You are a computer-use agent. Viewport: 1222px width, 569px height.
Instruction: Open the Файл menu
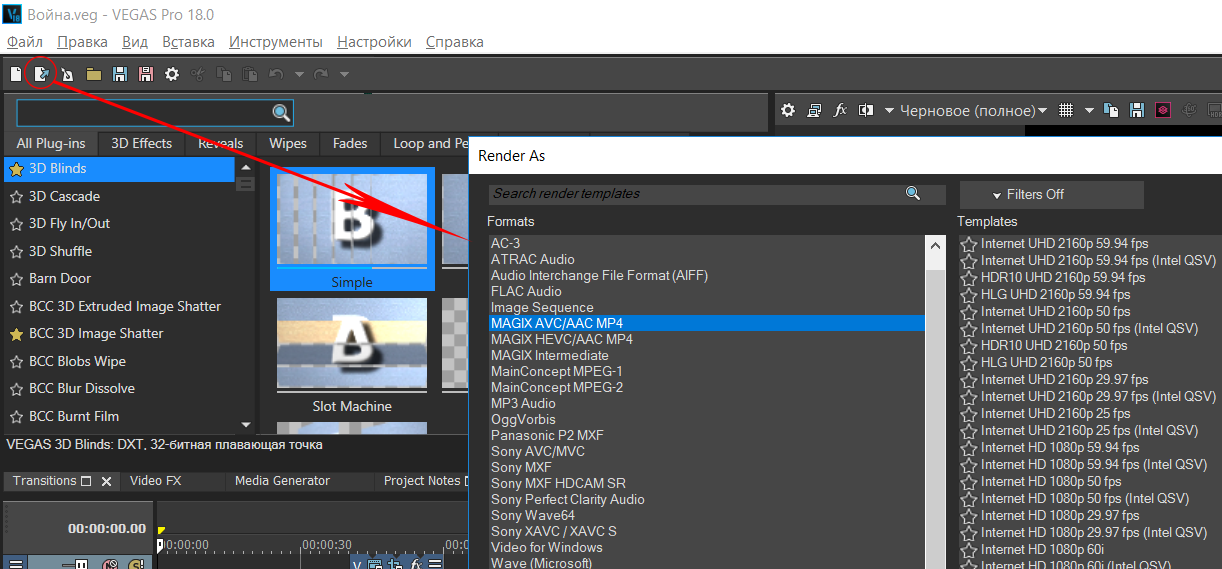pyautogui.click(x=25, y=42)
